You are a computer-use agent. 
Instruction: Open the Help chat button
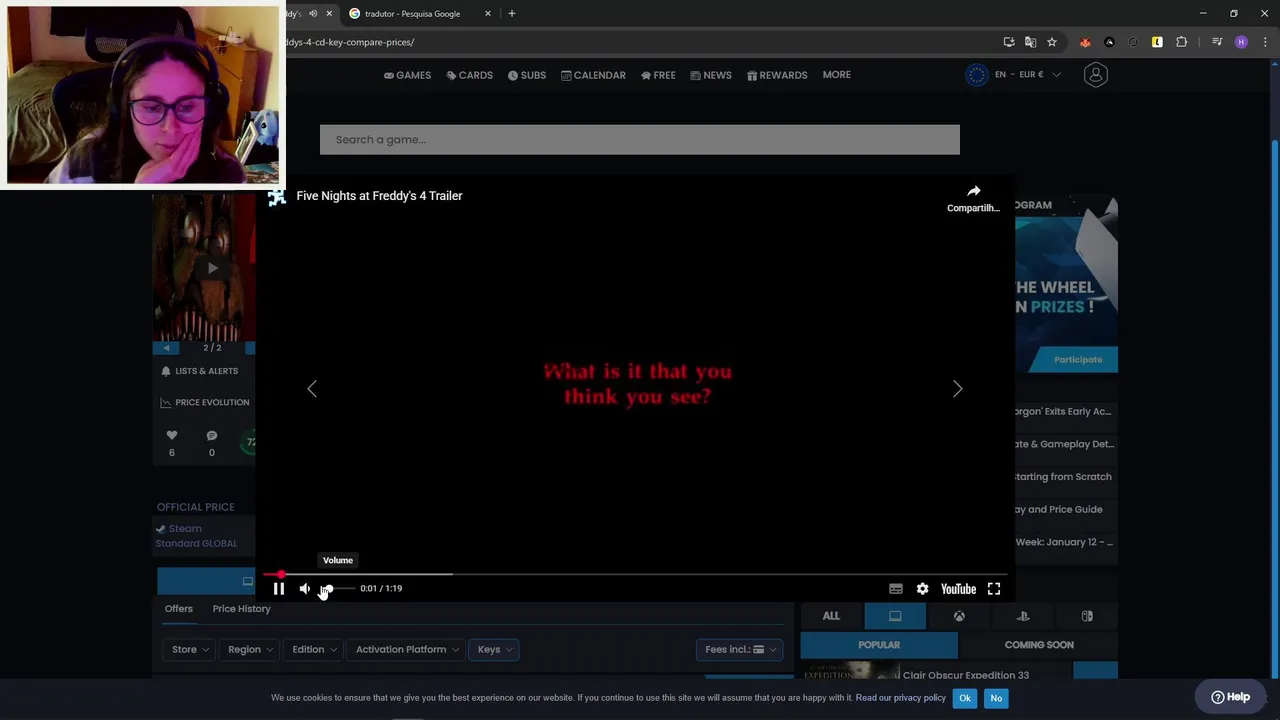click(1231, 697)
